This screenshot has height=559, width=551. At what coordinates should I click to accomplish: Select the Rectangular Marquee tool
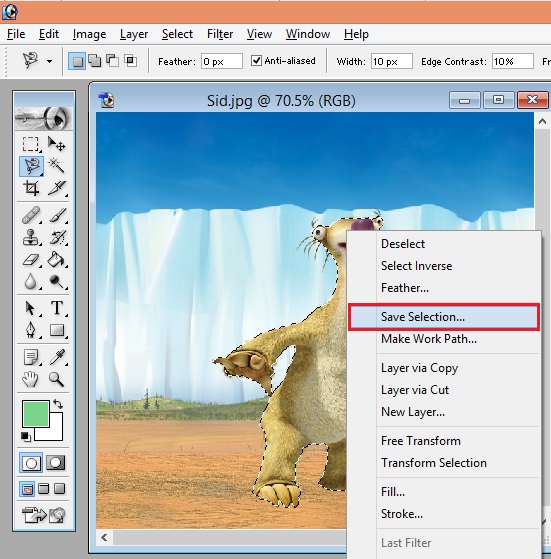(x=31, y=144)
